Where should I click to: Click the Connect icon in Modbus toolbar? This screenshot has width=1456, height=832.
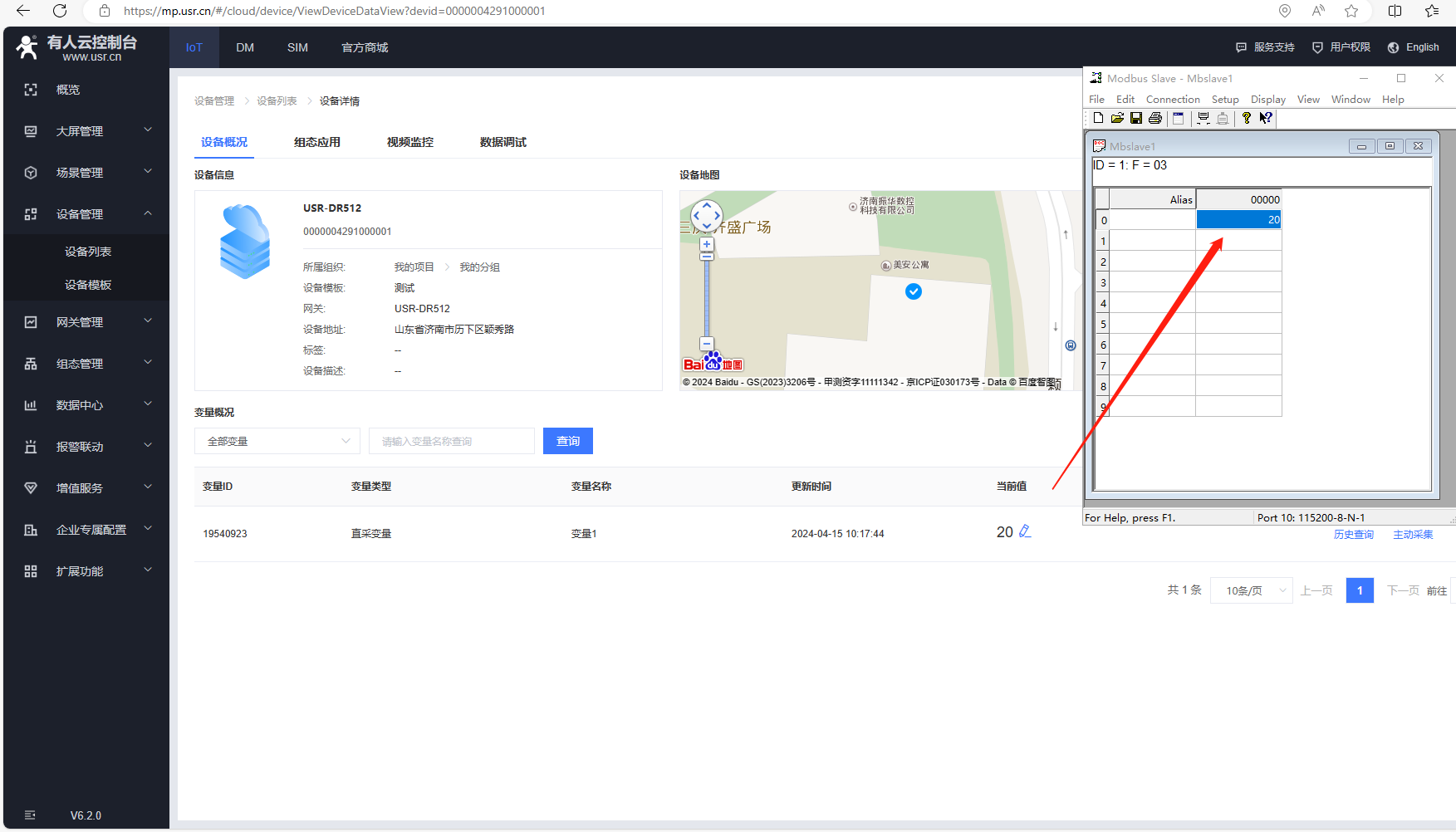coord(1203,119)
